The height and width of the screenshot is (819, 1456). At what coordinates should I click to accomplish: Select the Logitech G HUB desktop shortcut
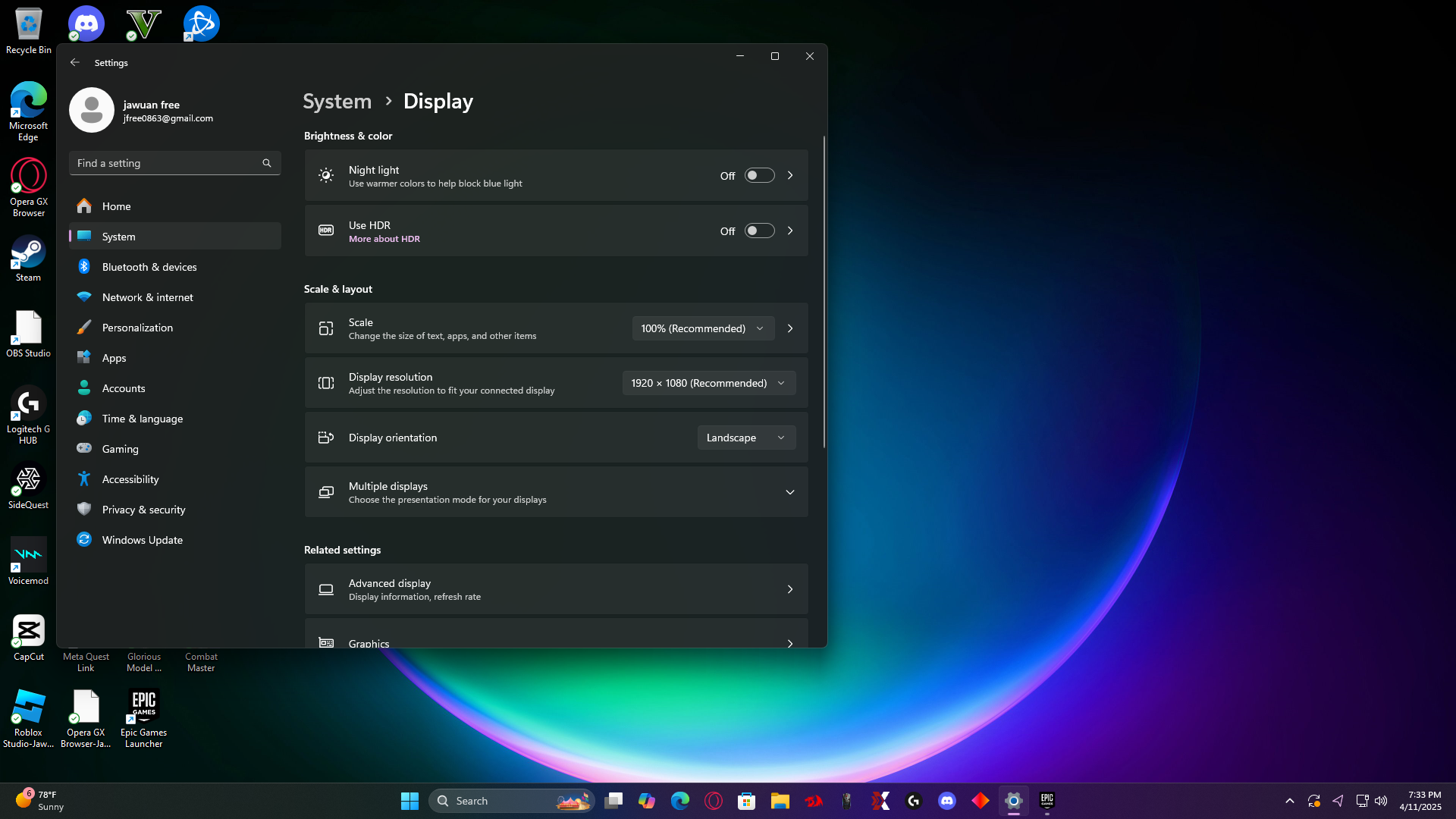(28, 415)
